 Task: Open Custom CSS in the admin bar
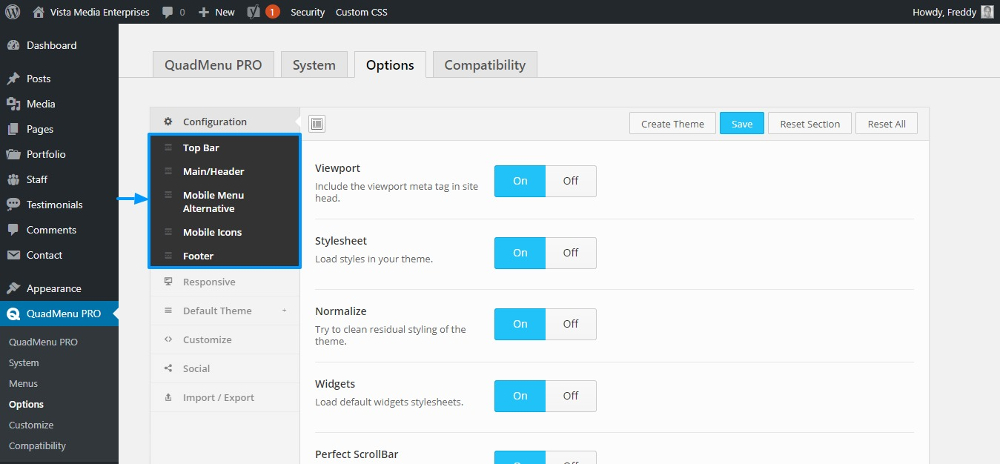pyautogui.click(x=361, y=12)
